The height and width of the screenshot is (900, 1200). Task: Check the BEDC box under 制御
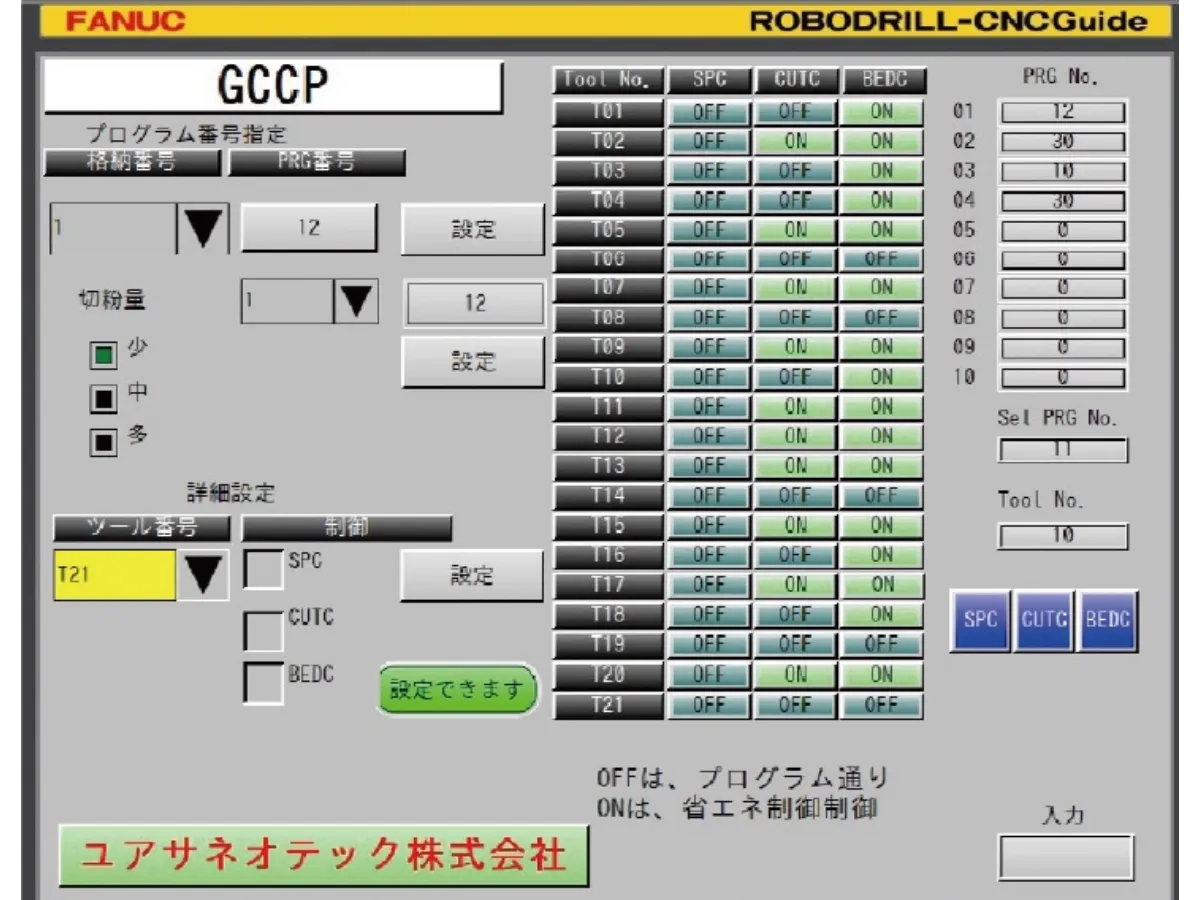(x=264, y=683)
